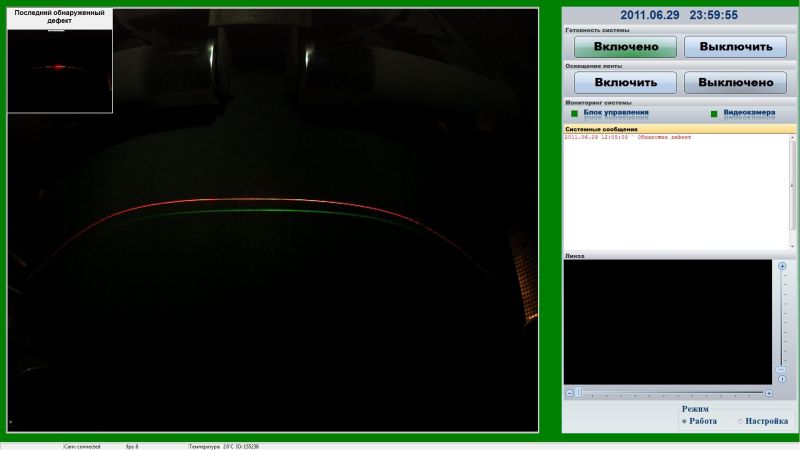
Task: Click the 'fps: 8' status bar entry
Action: click(132, 446)
